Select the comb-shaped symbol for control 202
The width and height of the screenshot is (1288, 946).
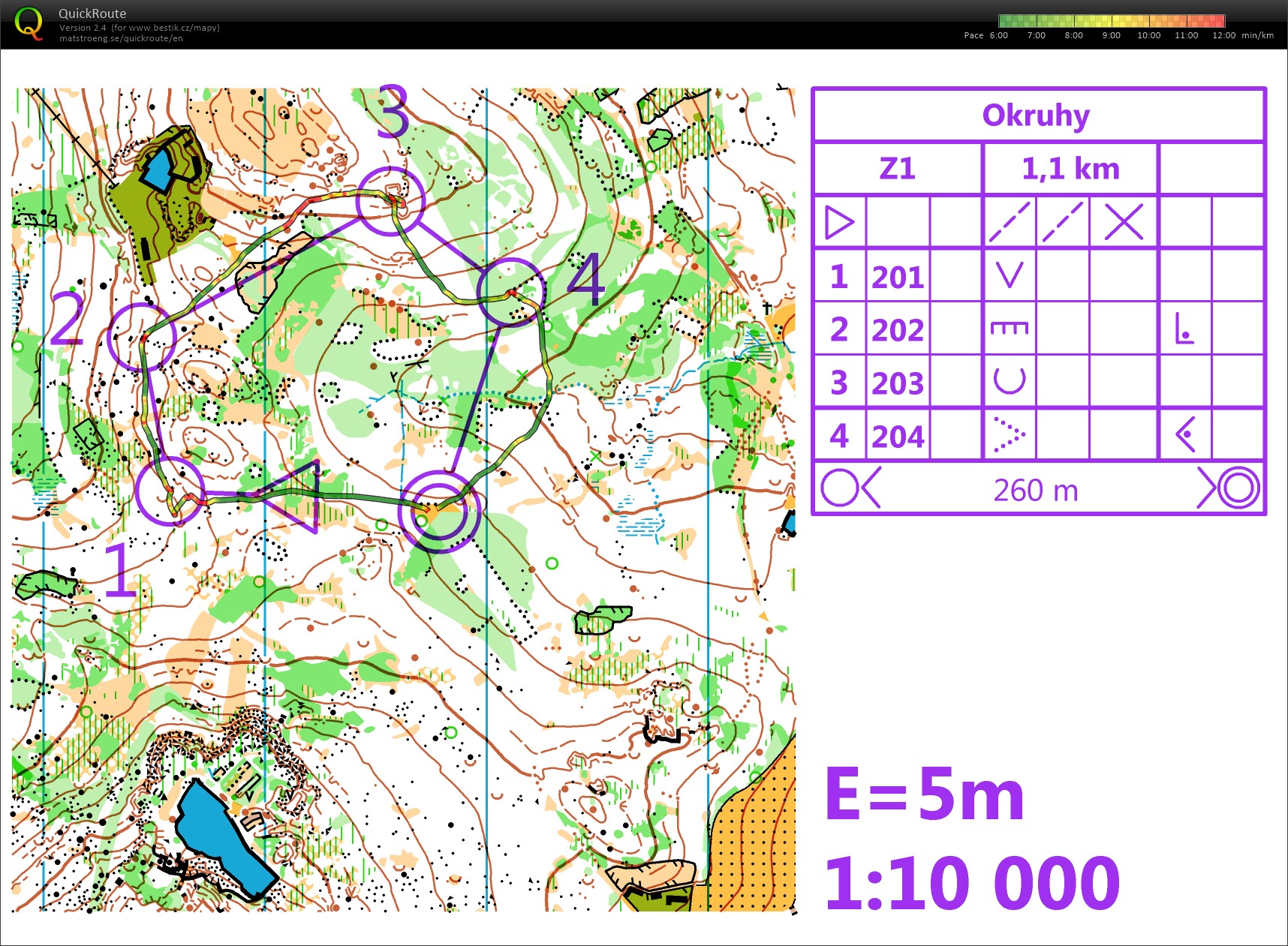[1009, 329]
